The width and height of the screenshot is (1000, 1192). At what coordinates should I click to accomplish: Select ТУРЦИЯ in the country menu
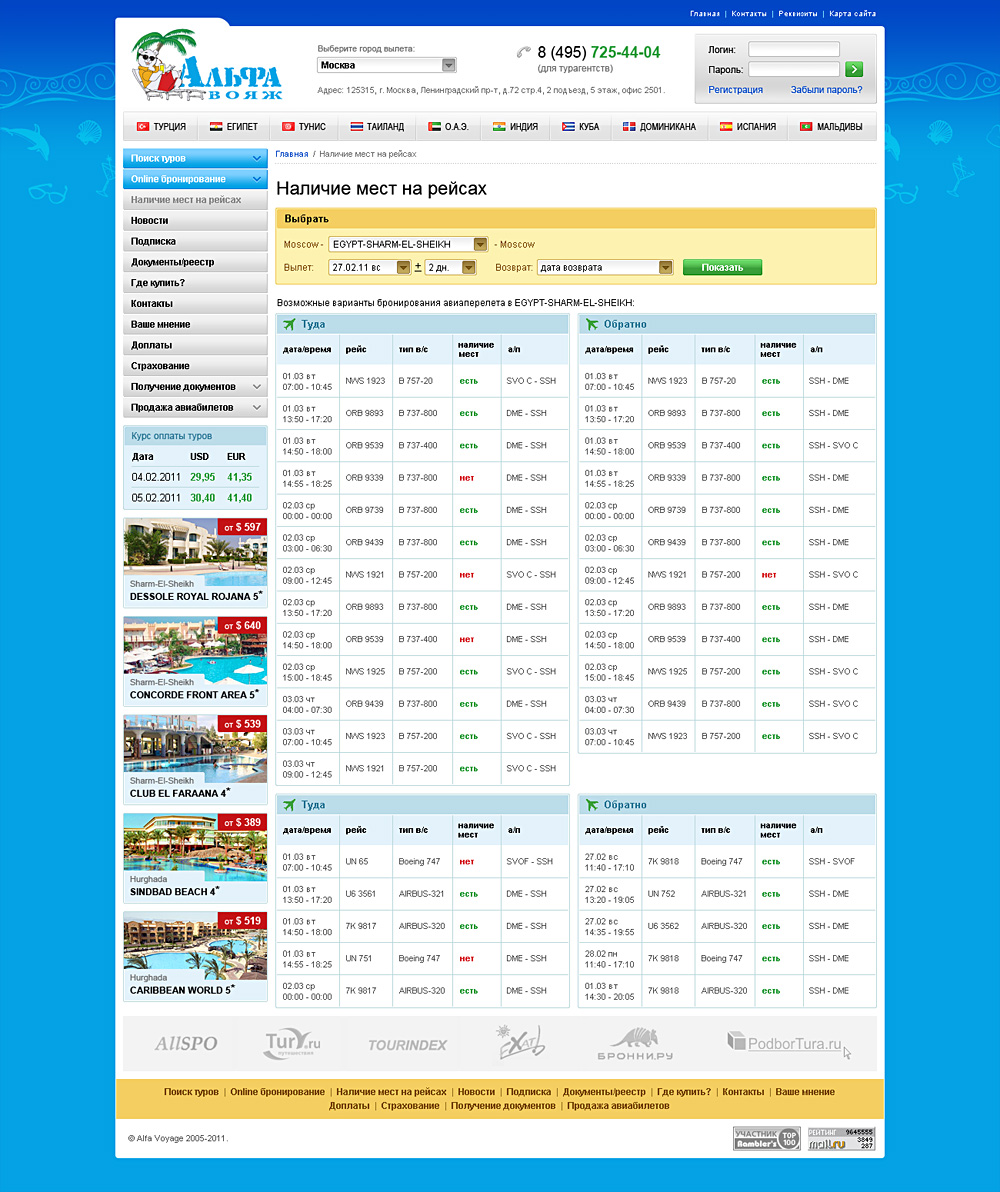coord(161,127)
